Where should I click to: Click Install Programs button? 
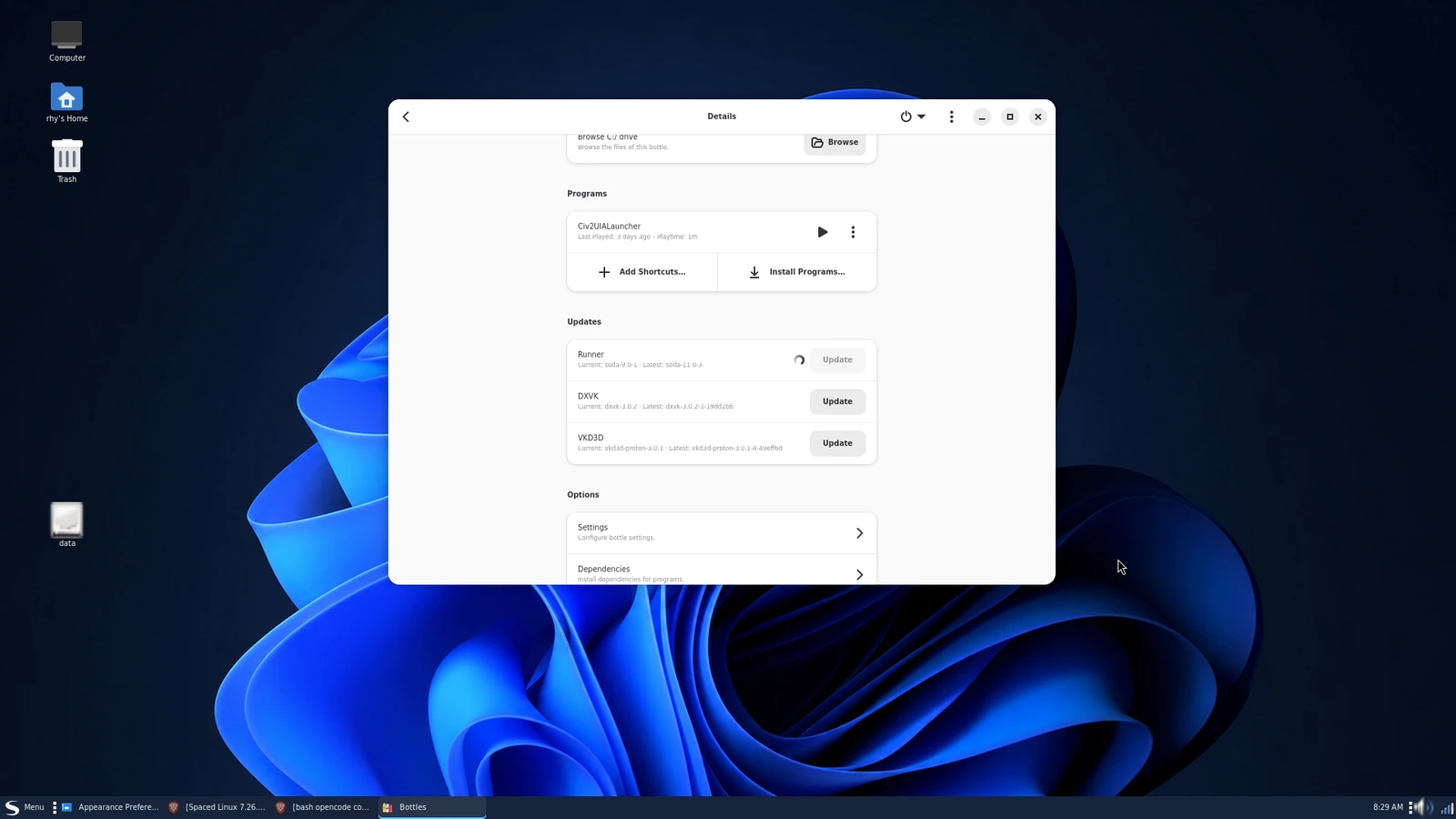tap(797, 272)
